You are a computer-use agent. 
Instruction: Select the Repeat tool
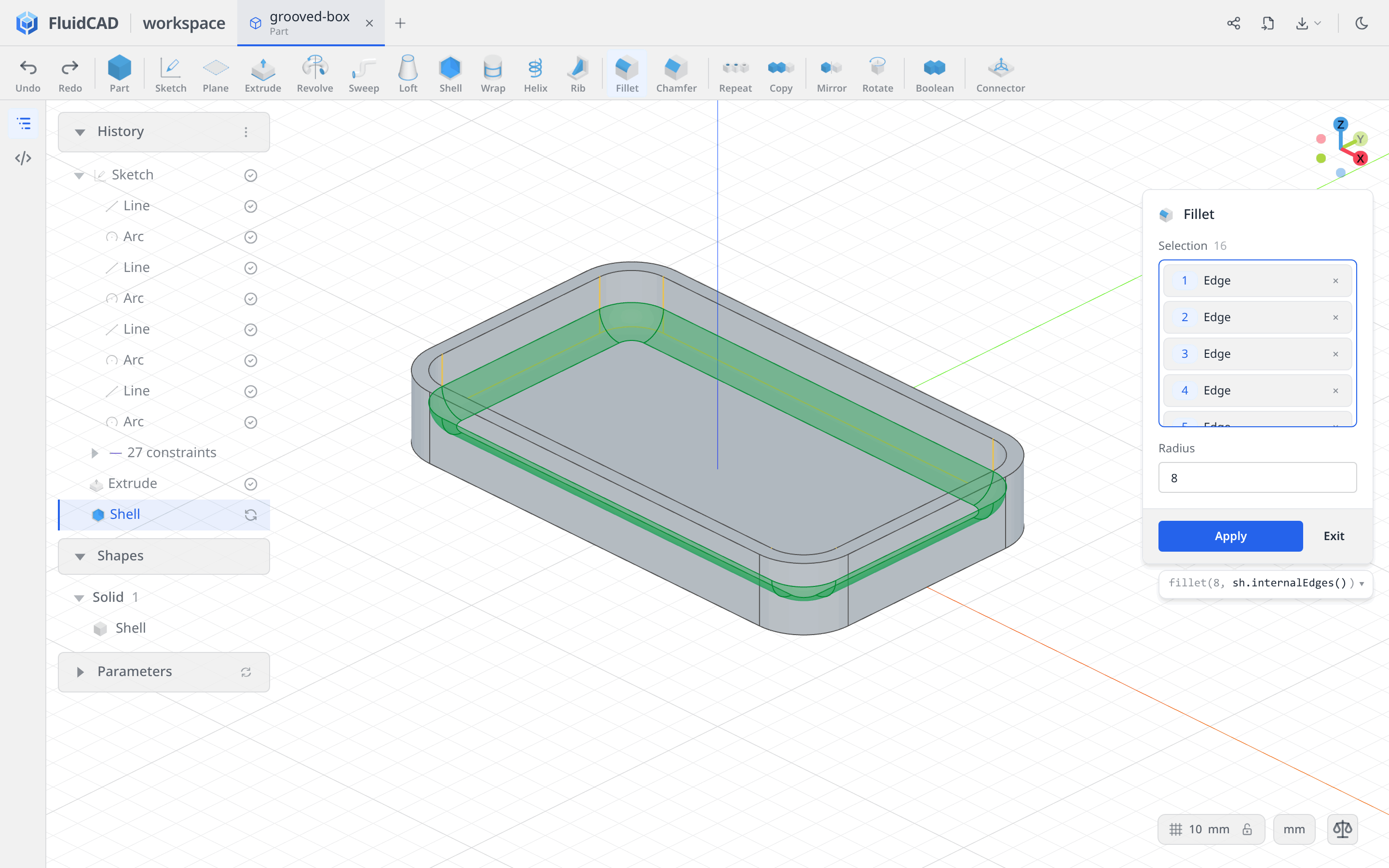point(735,73)
